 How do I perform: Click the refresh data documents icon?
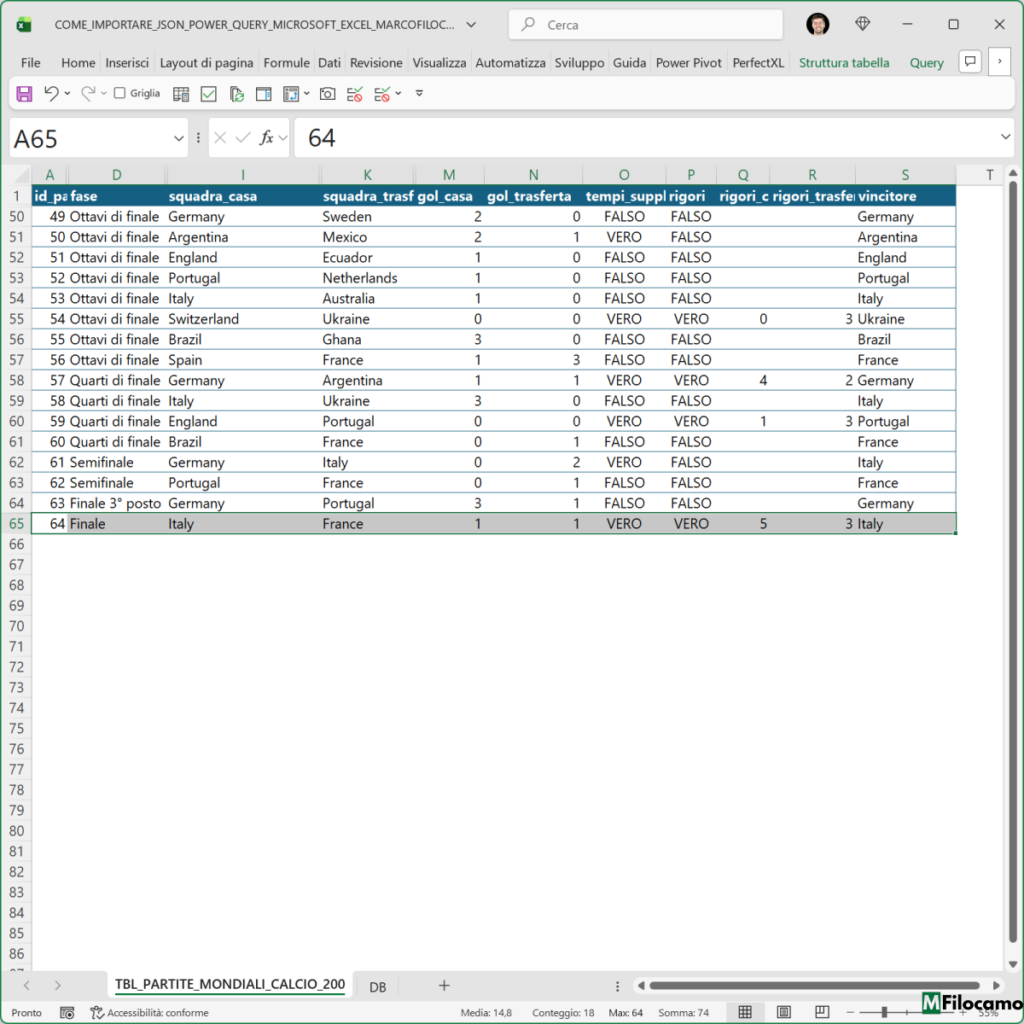pyautogui.click(x=236, y=94)
